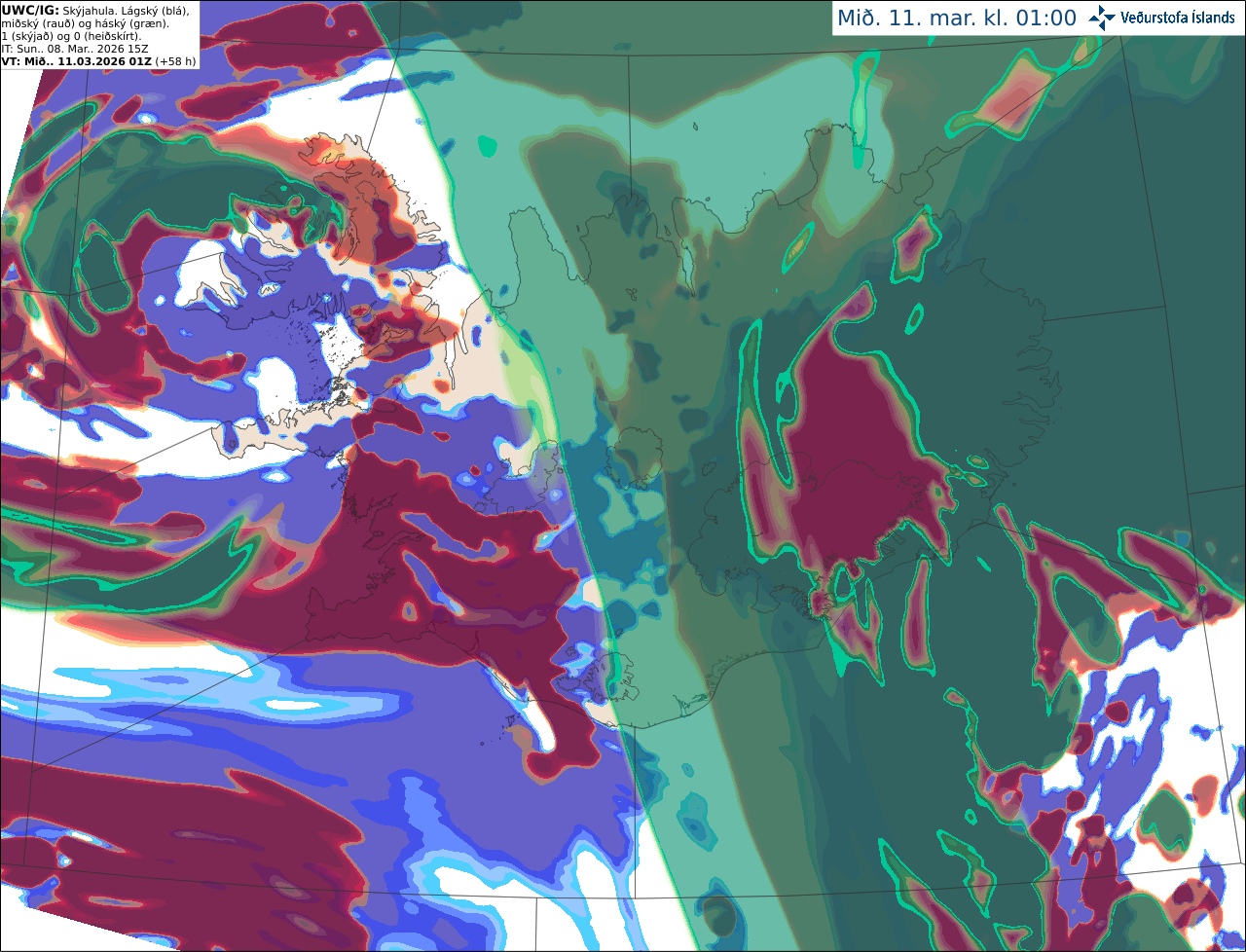The height and width of the screenshot is (952, 1246).
Task: Click the 'Veðurstofa Íslands' name text
Action: coord(1178,18)
